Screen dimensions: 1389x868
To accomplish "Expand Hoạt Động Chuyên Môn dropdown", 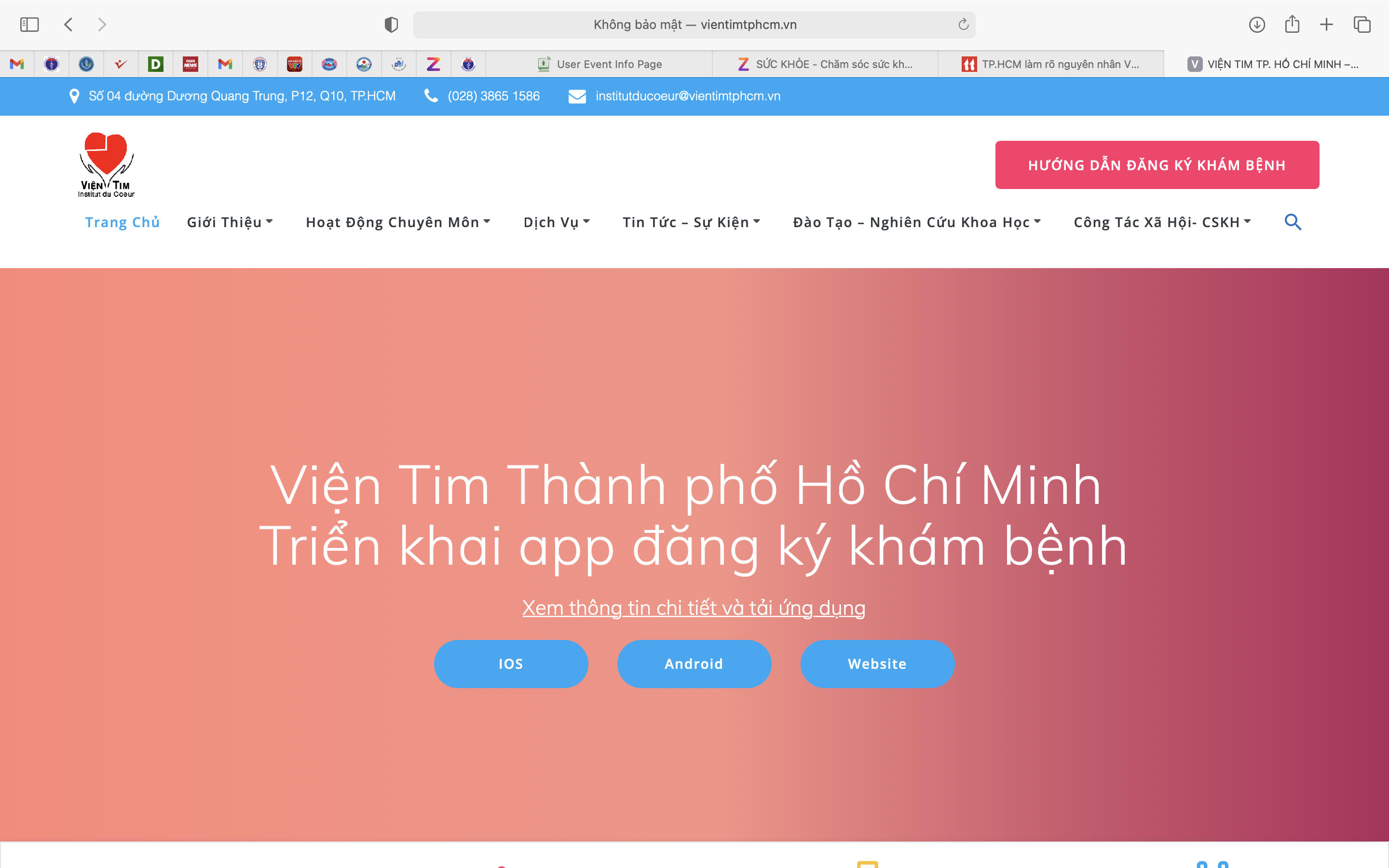I will (x=398, y=222).
